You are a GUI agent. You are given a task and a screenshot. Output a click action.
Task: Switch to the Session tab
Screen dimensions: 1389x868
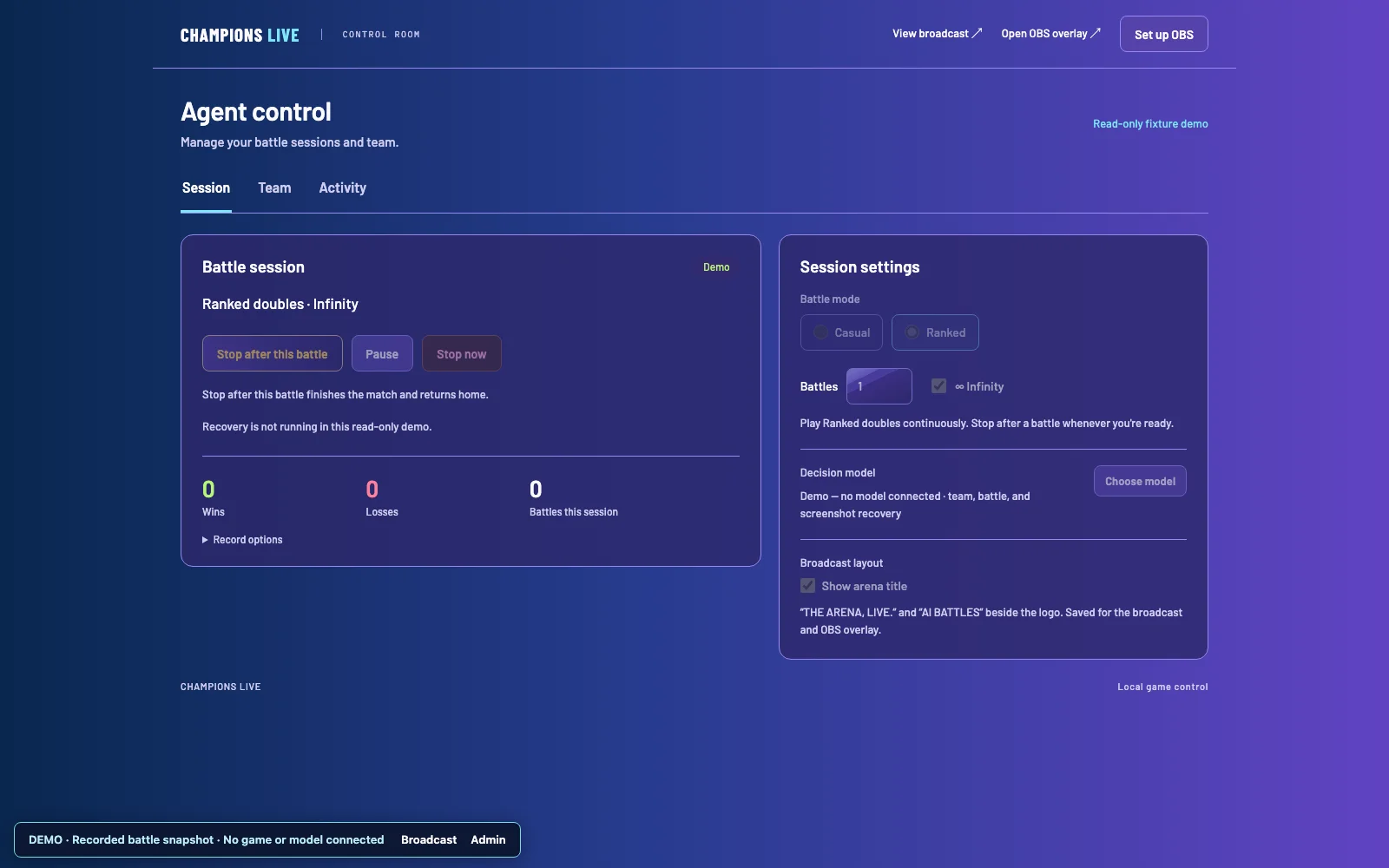(206, 188)
